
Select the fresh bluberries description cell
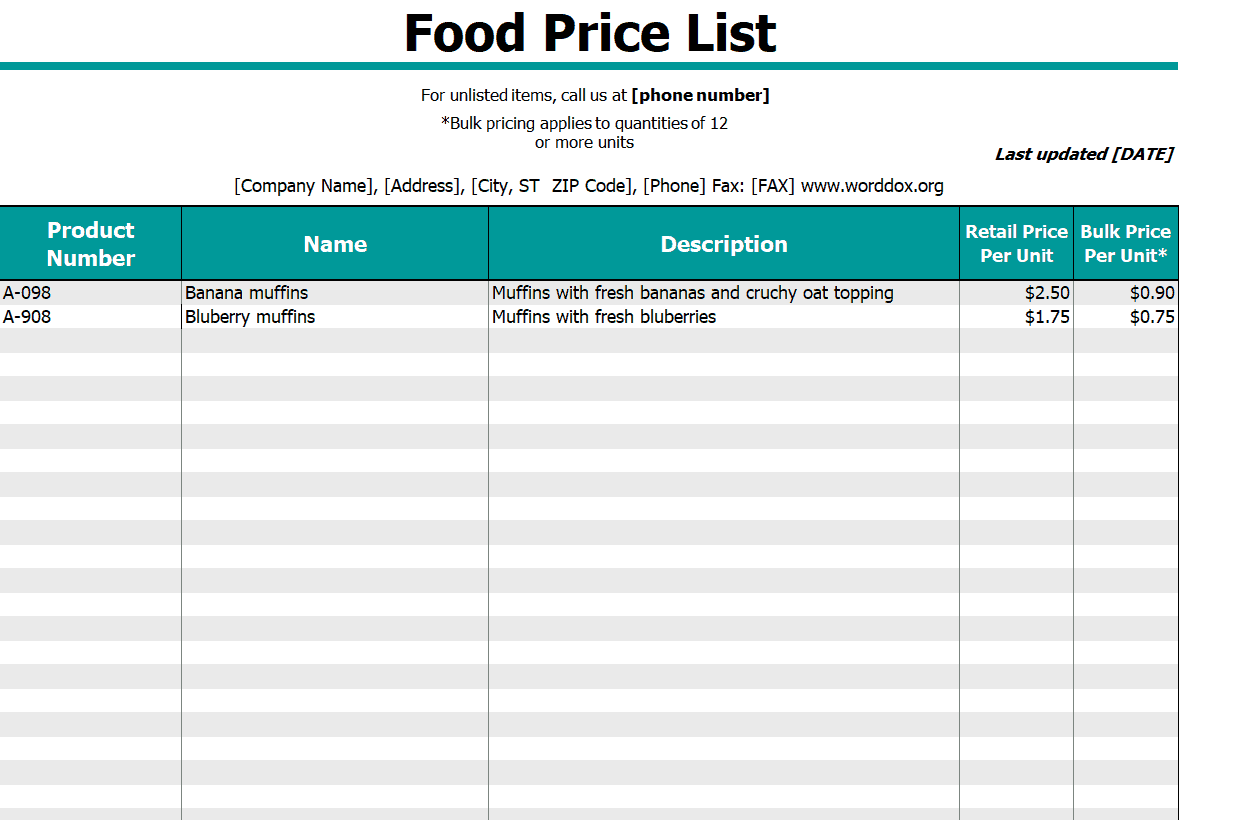tap(724, 317)
